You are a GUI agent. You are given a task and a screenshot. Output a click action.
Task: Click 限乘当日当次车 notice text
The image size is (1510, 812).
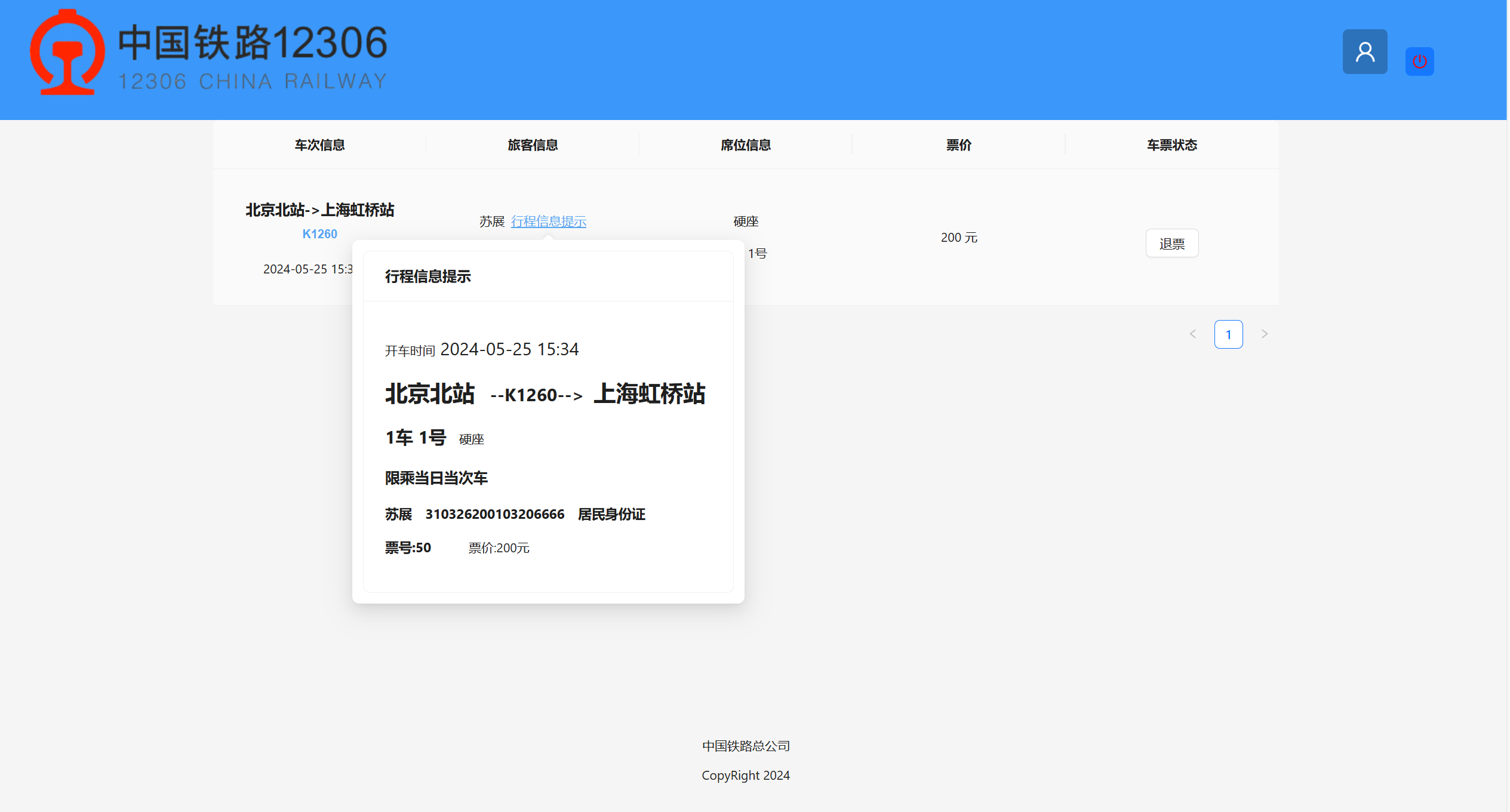436,478
